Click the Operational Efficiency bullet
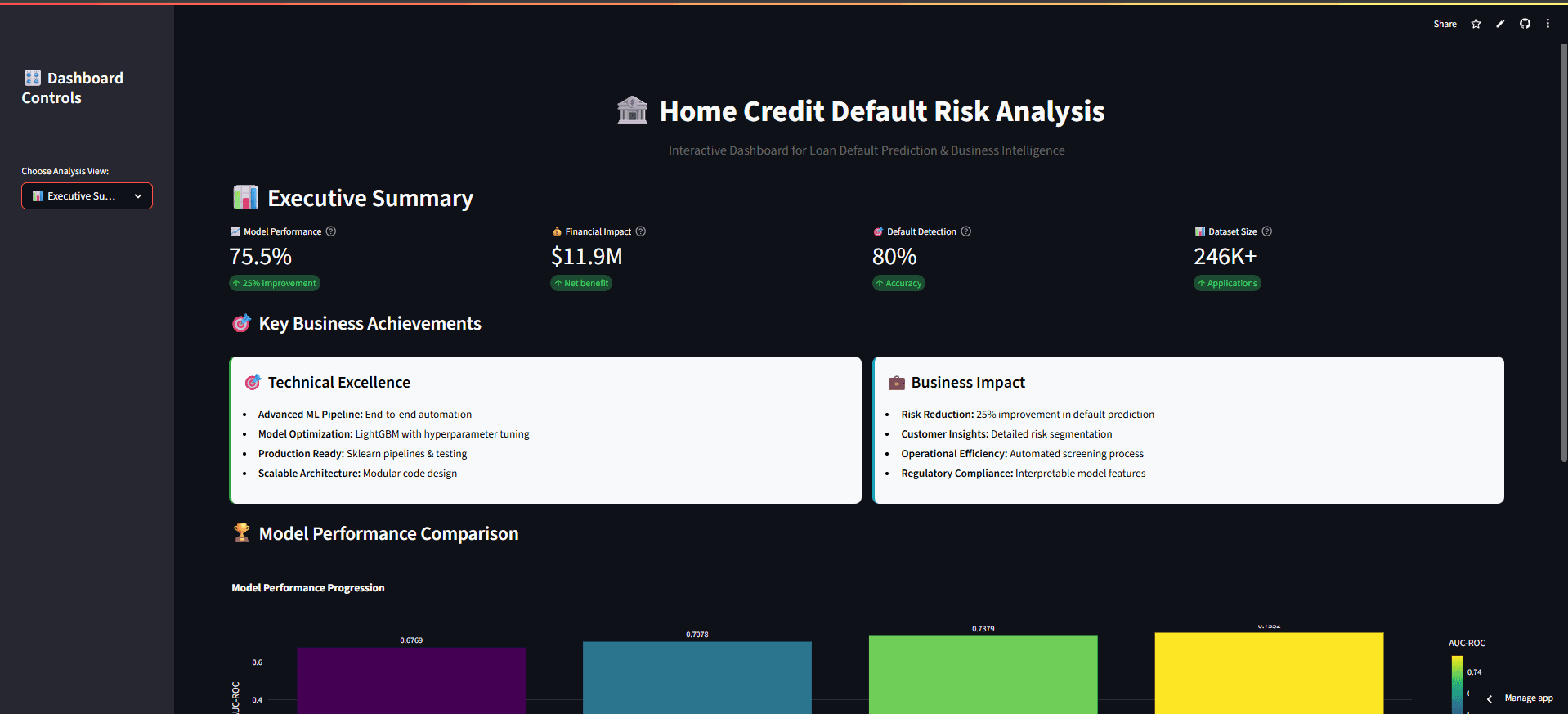Image resolution: width=1568 pixels, height=714 pixels. pyautogui.click(x=1022, y=454)
